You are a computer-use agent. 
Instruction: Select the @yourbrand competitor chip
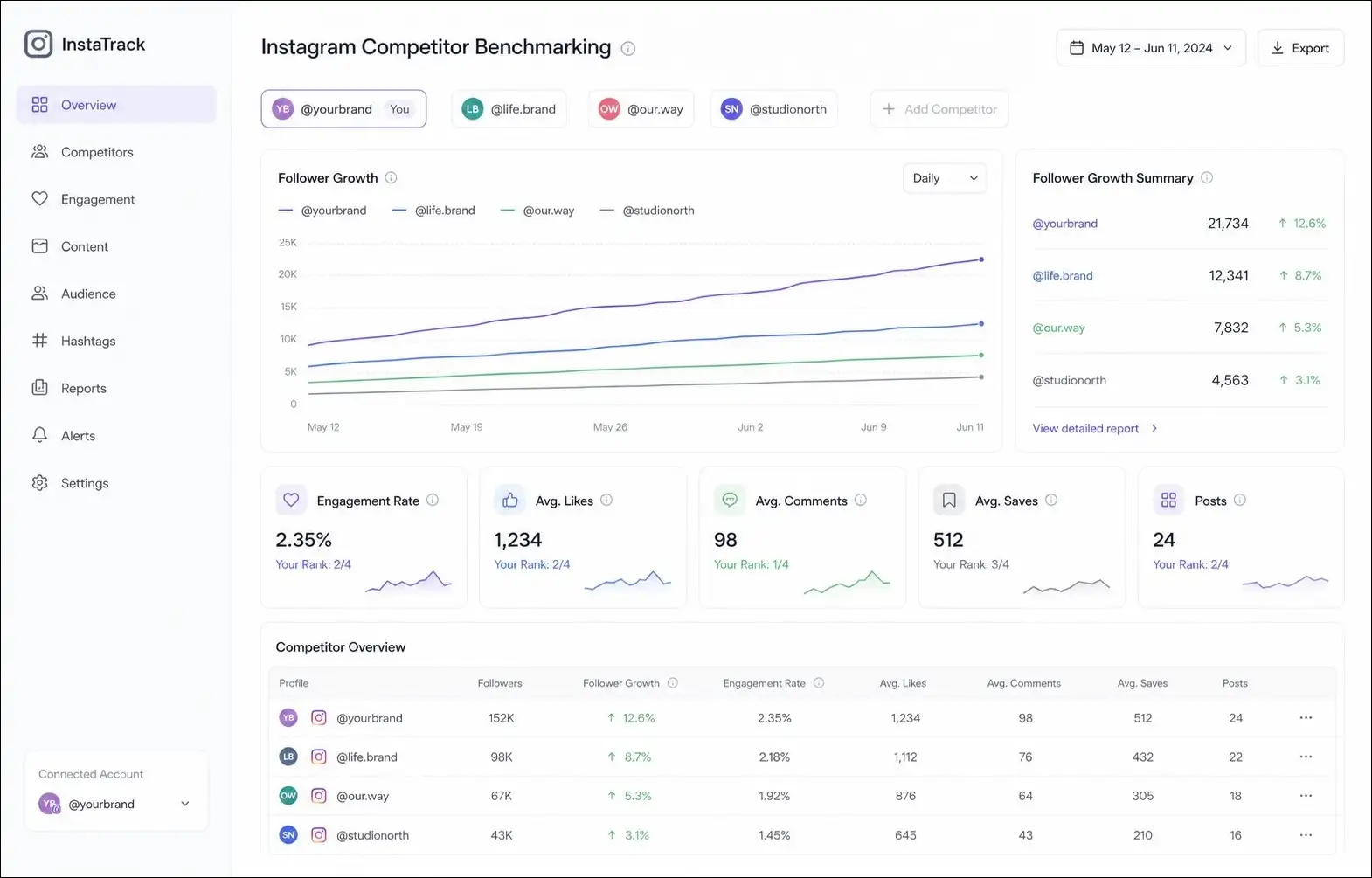(x=343, y=109)
